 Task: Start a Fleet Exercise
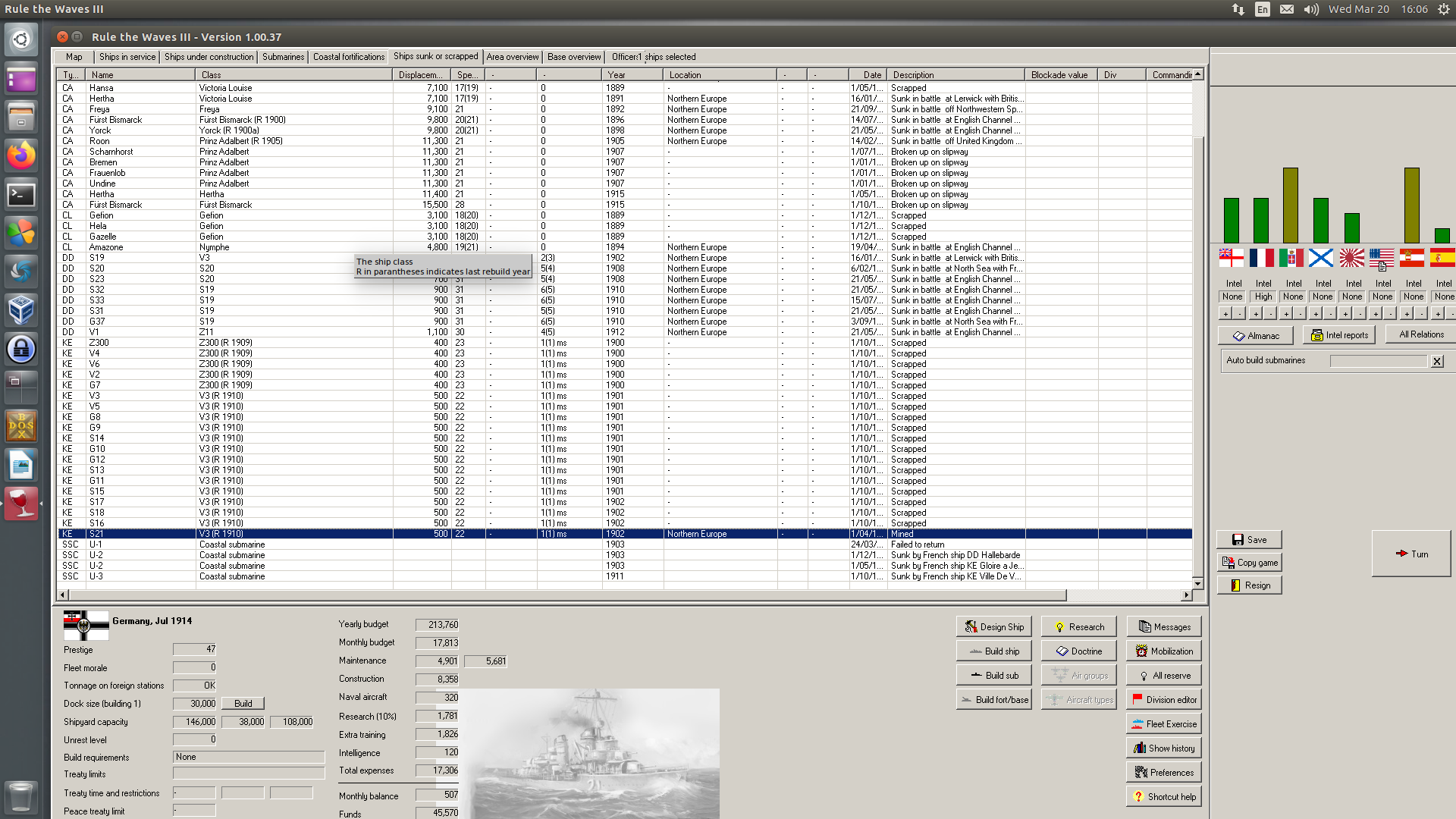point(1164,724)
